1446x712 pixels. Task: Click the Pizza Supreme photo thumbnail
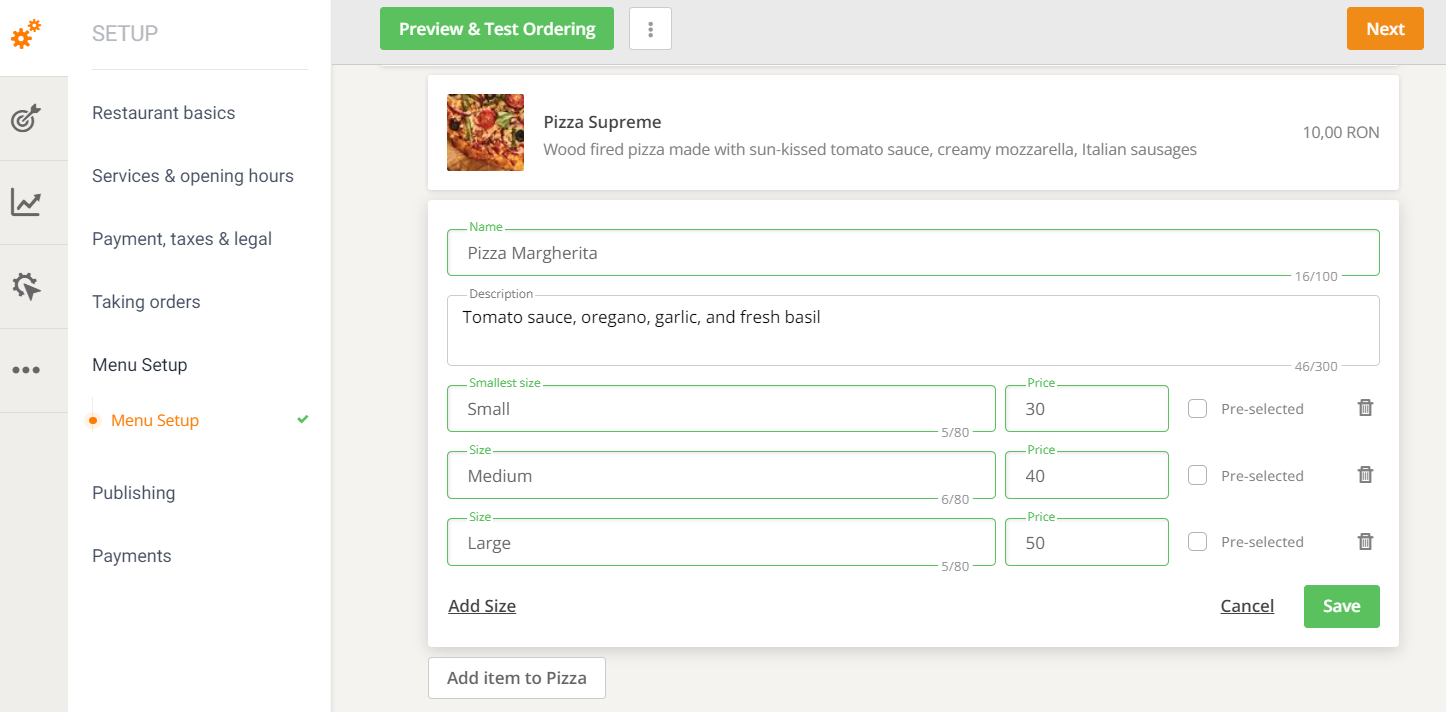point(485,132)
